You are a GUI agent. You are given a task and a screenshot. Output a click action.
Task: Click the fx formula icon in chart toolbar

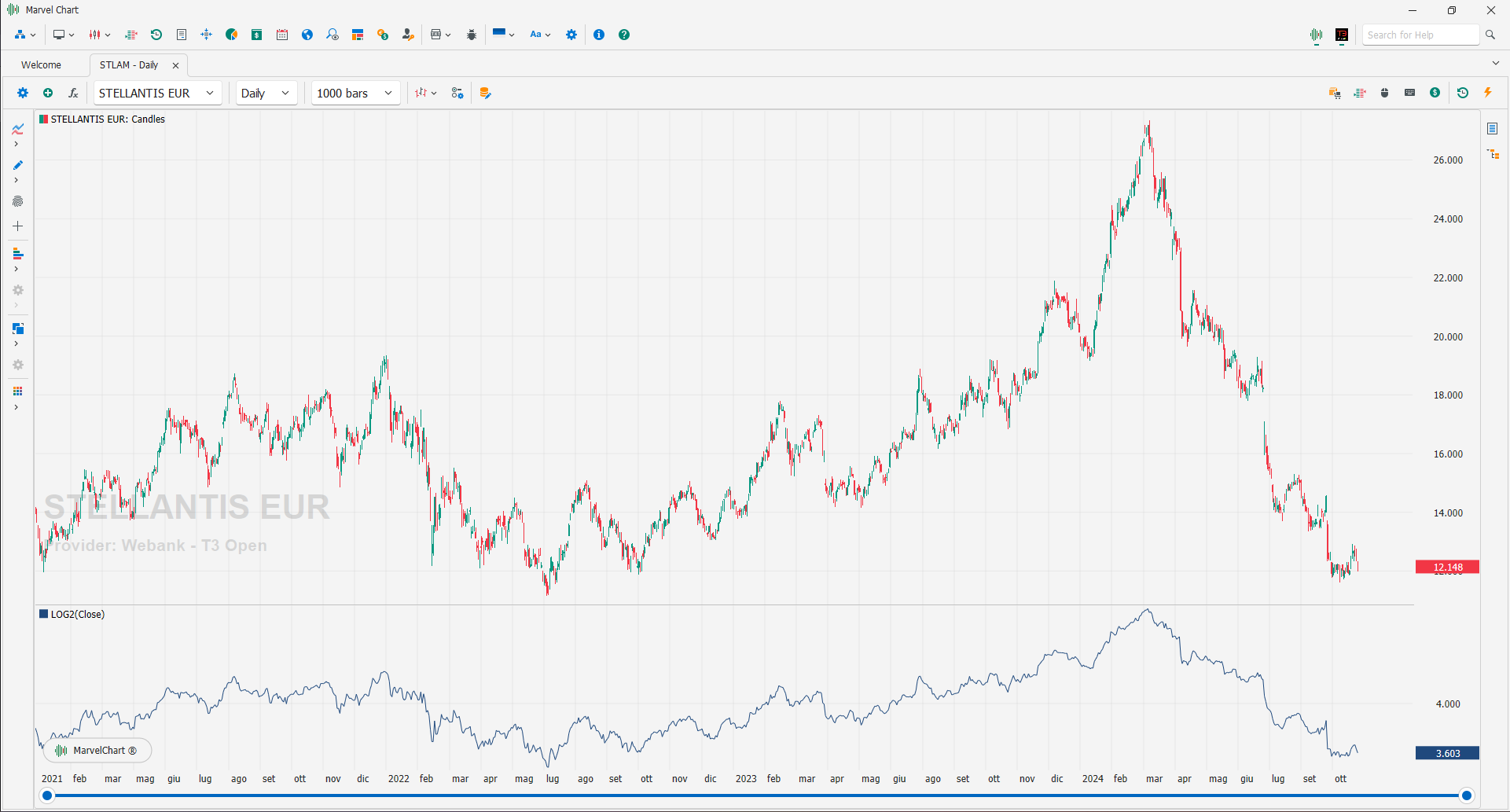point(73,93)
